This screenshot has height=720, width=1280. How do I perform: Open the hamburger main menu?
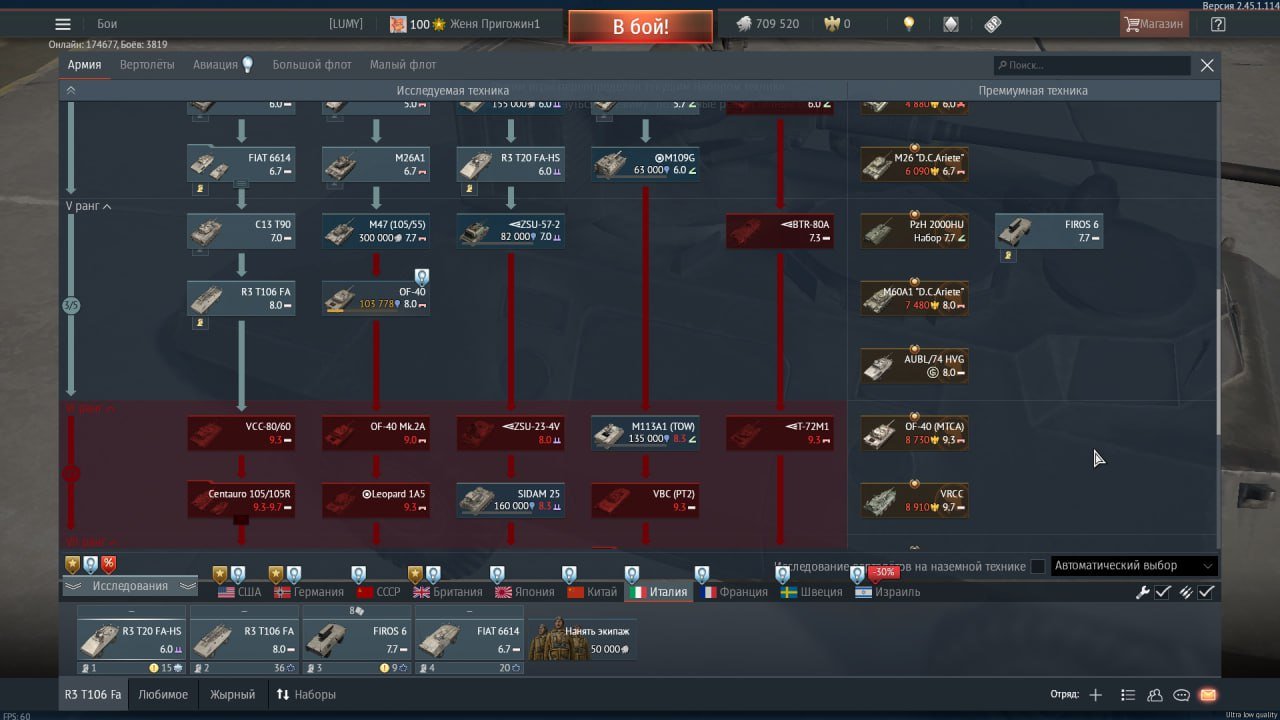[x=63, y=24]
